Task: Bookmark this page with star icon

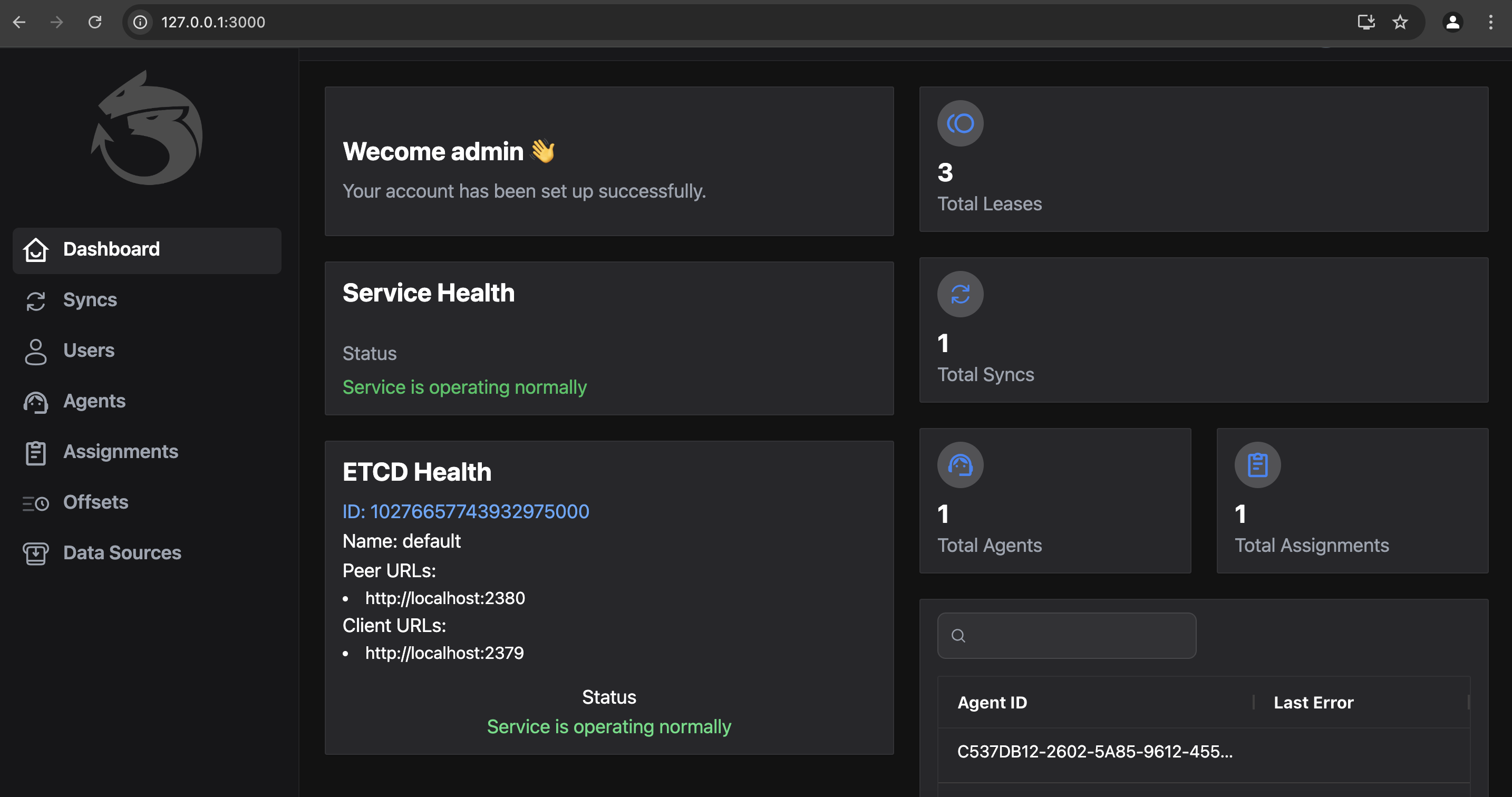Action: [1399, 22]
